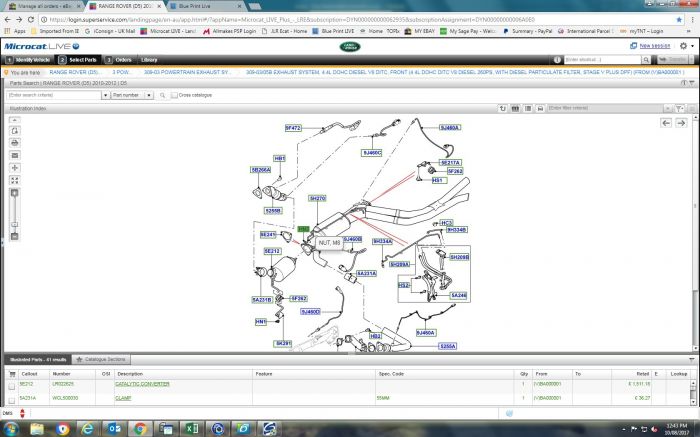
Task: Click the information icon beside the shortcut search box
Action: [557, 60]
